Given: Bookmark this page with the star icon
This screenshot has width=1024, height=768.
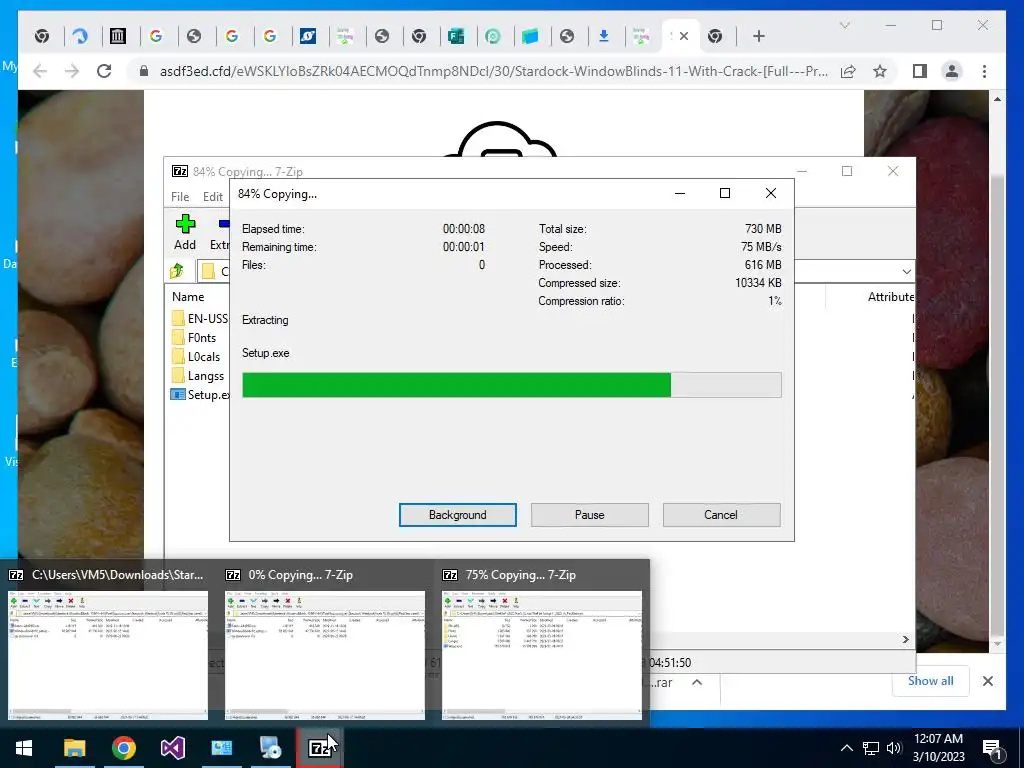Looking at the screenshot, I should tap(880, 71).
